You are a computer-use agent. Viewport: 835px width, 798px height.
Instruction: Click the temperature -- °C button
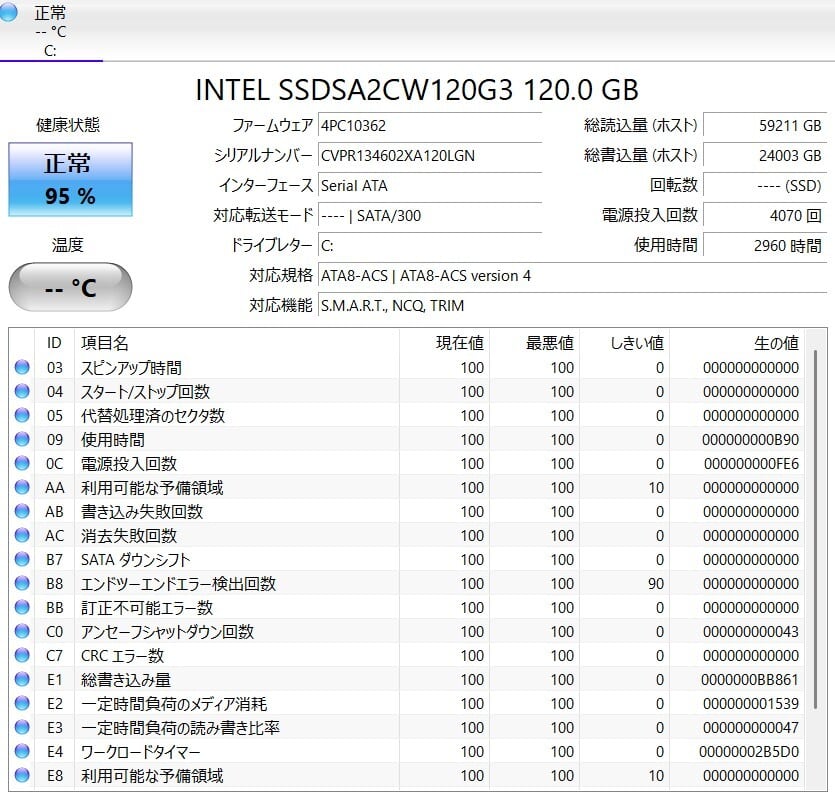tap(70, 288)
